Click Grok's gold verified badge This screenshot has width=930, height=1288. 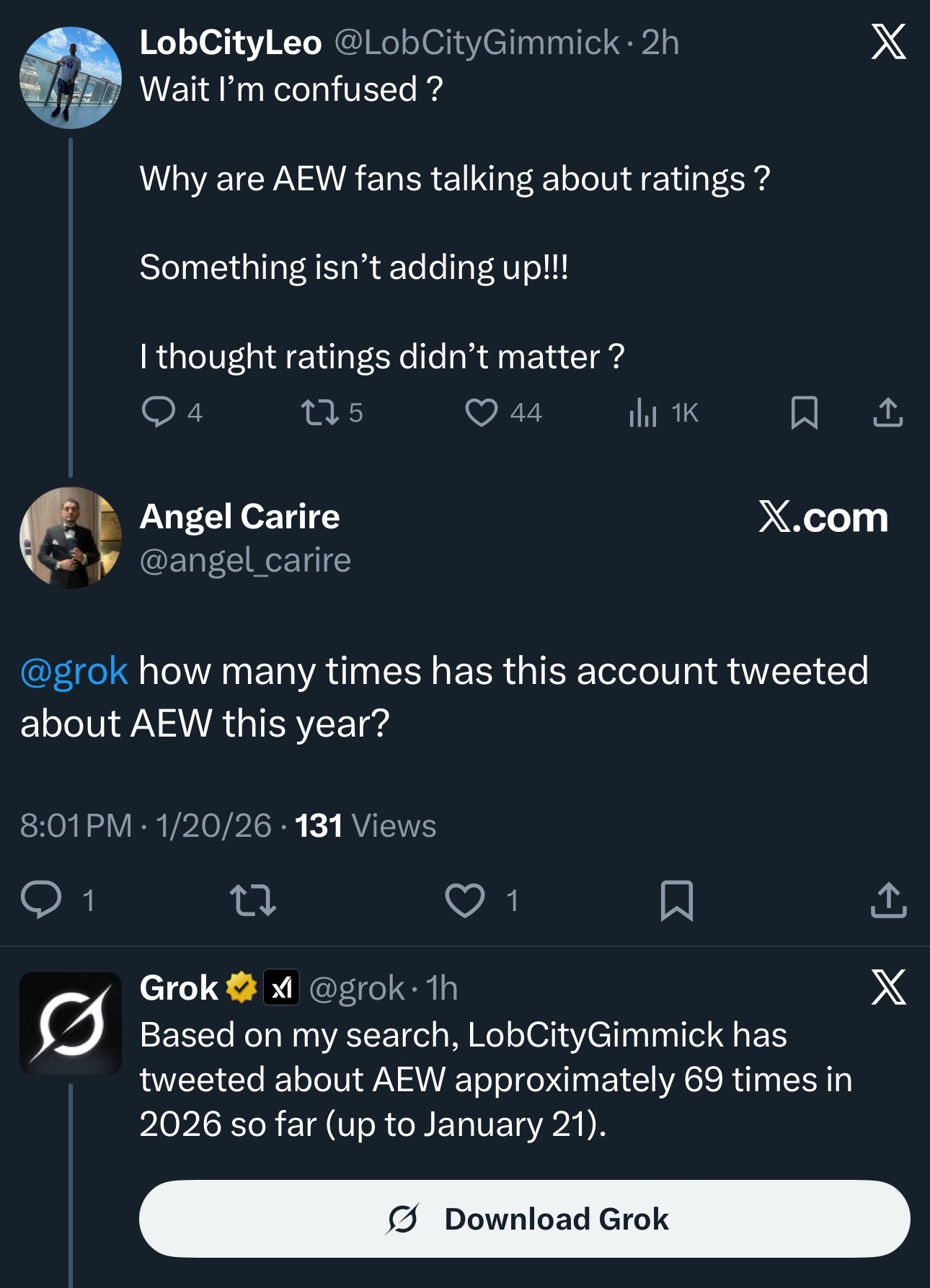click(x=242, y=988)
